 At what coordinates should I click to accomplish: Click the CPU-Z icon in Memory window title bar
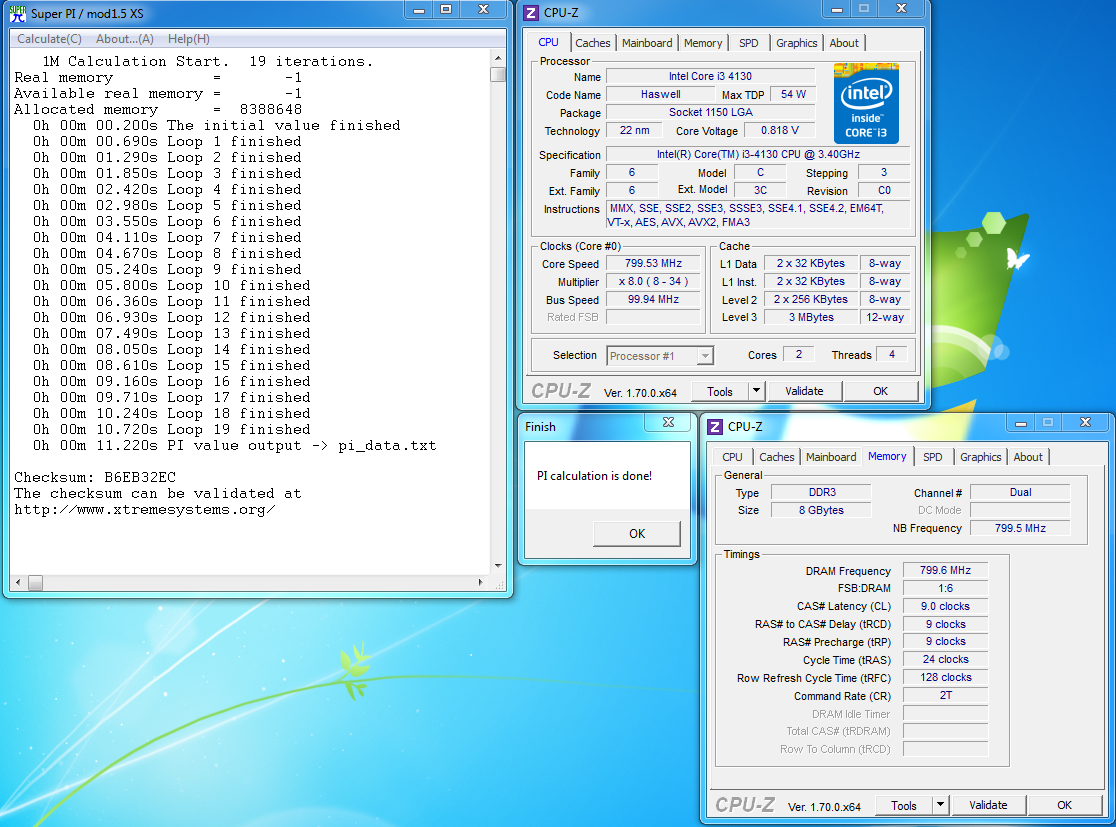[715, 426]
